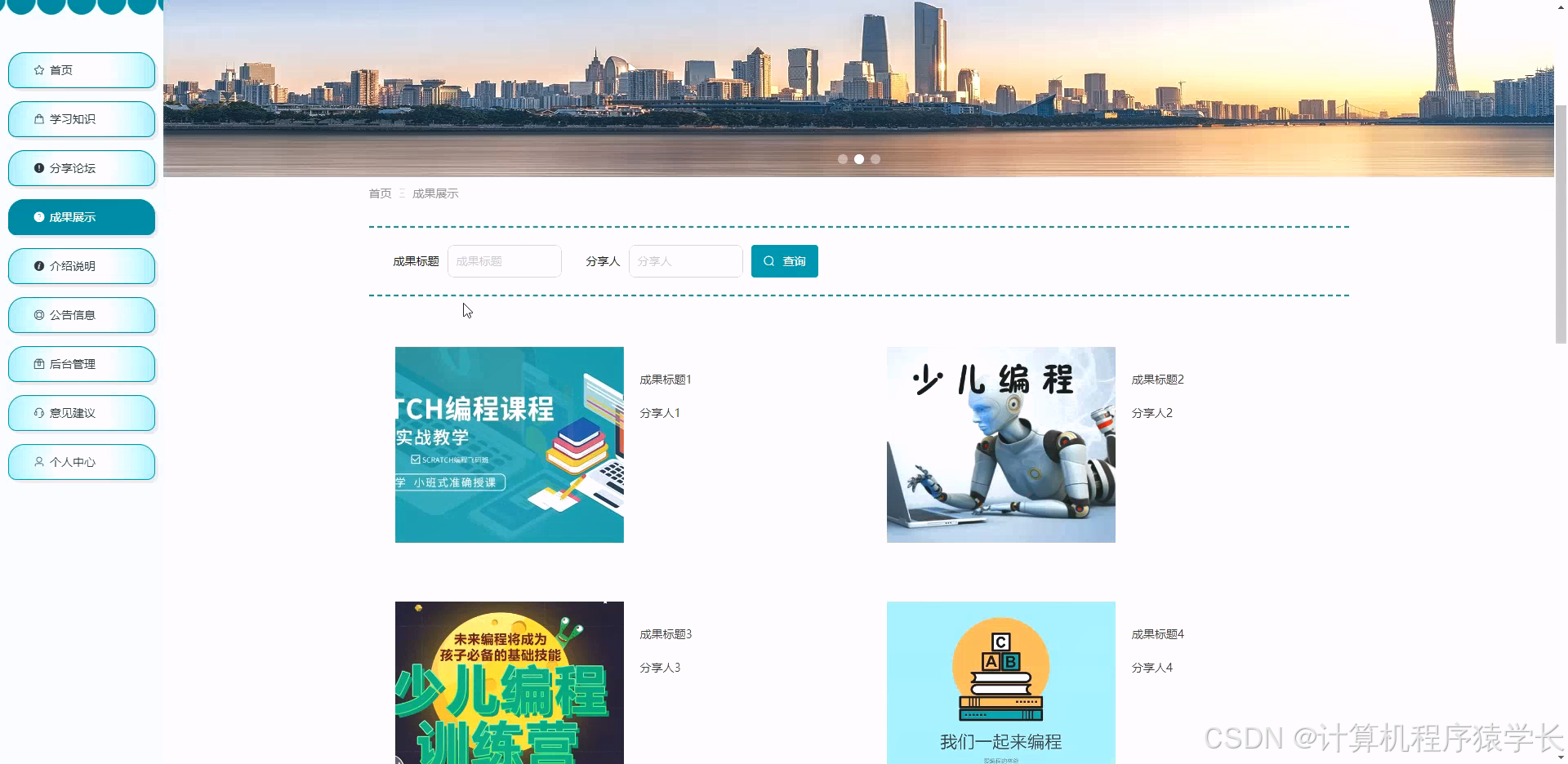Click the exclamation icon on 分享论坛
This screenshot has width=1568, height=764.
38,168
